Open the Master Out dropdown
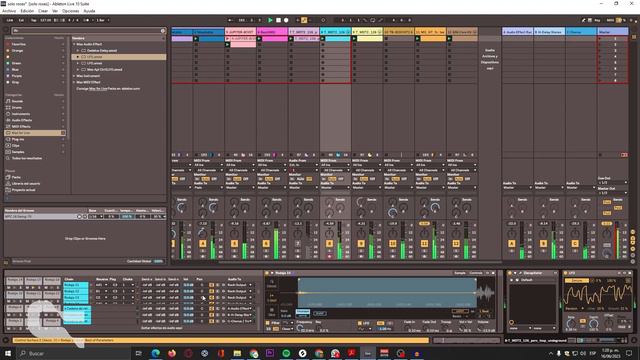The height and width of the screenshot is (360, 640). pos(613,193)
